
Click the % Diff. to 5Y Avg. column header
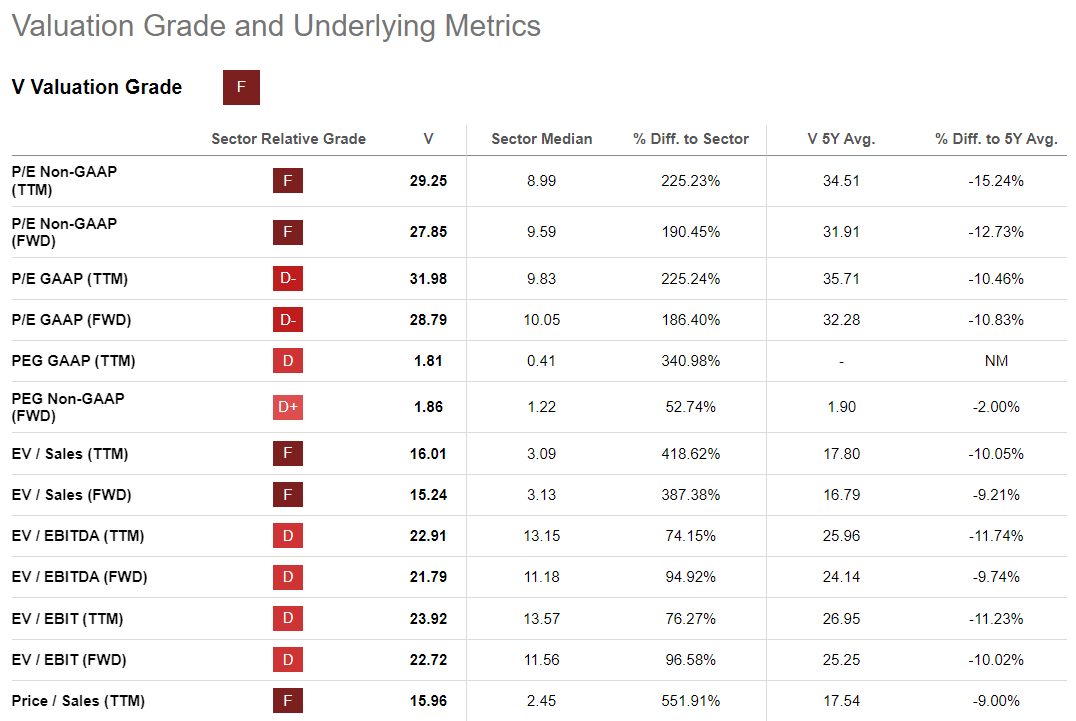pos(996,139)
